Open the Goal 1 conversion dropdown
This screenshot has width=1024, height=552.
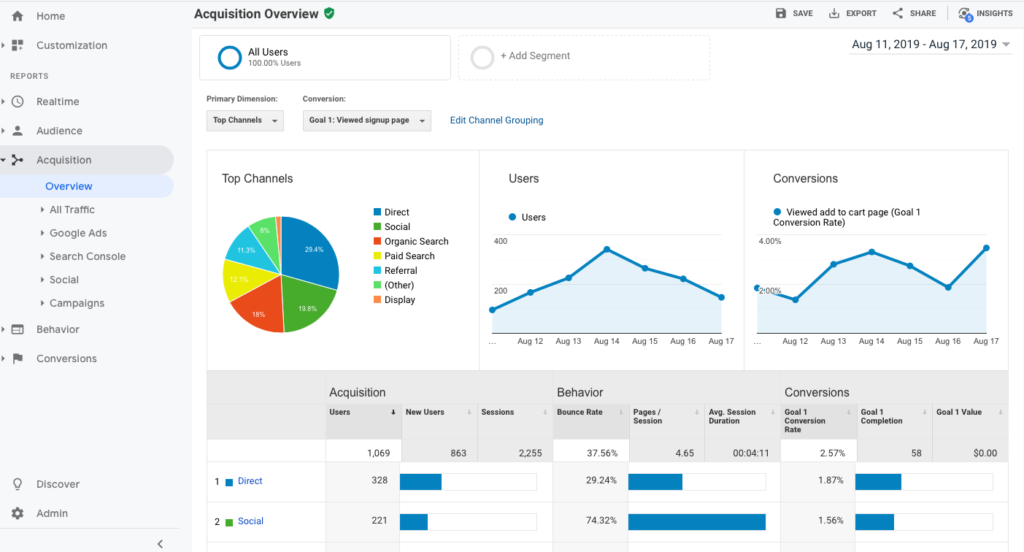[x=366, y=120]
